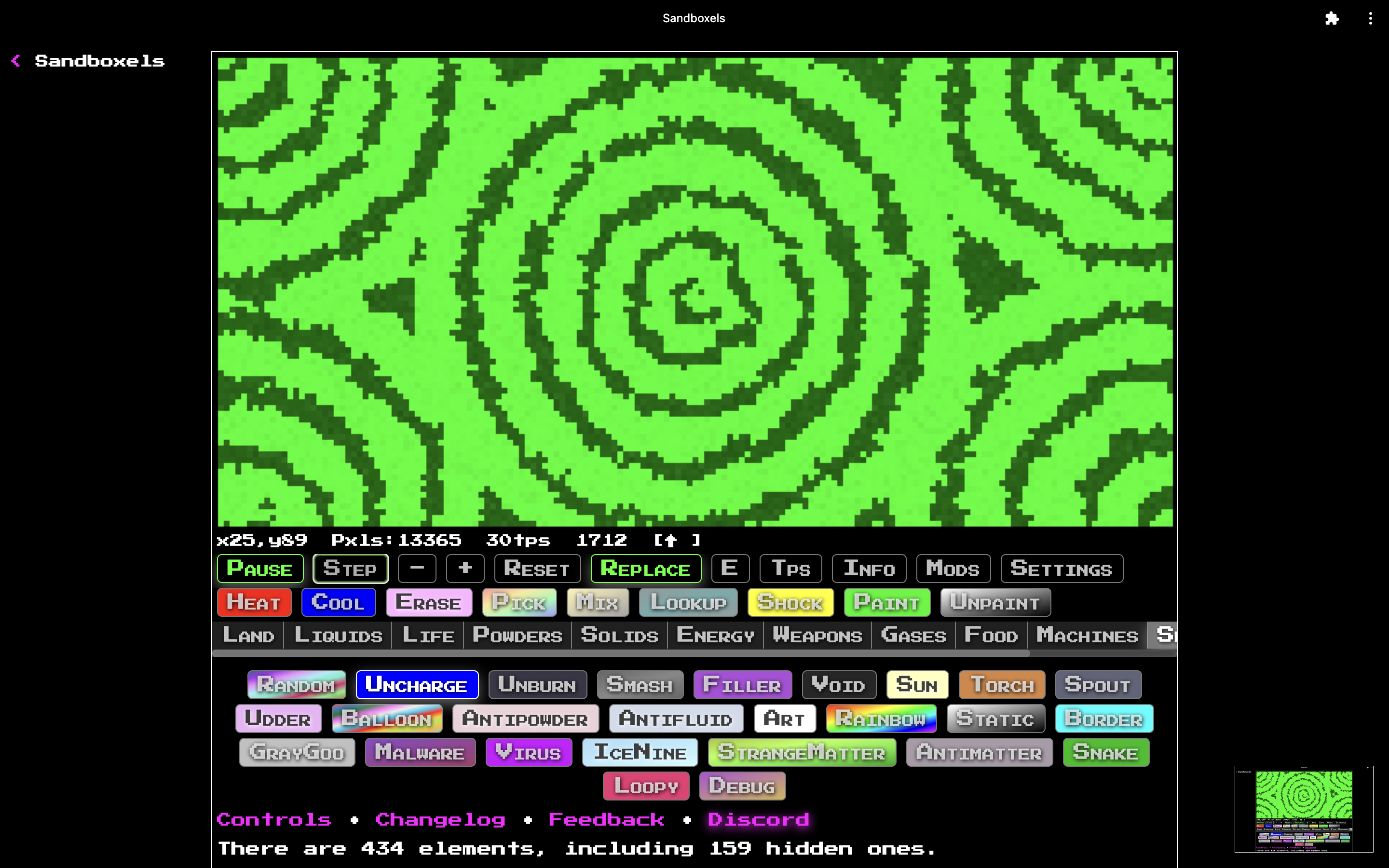
Task: Select the Rainbow element swatch
Action: pos(881,719)
